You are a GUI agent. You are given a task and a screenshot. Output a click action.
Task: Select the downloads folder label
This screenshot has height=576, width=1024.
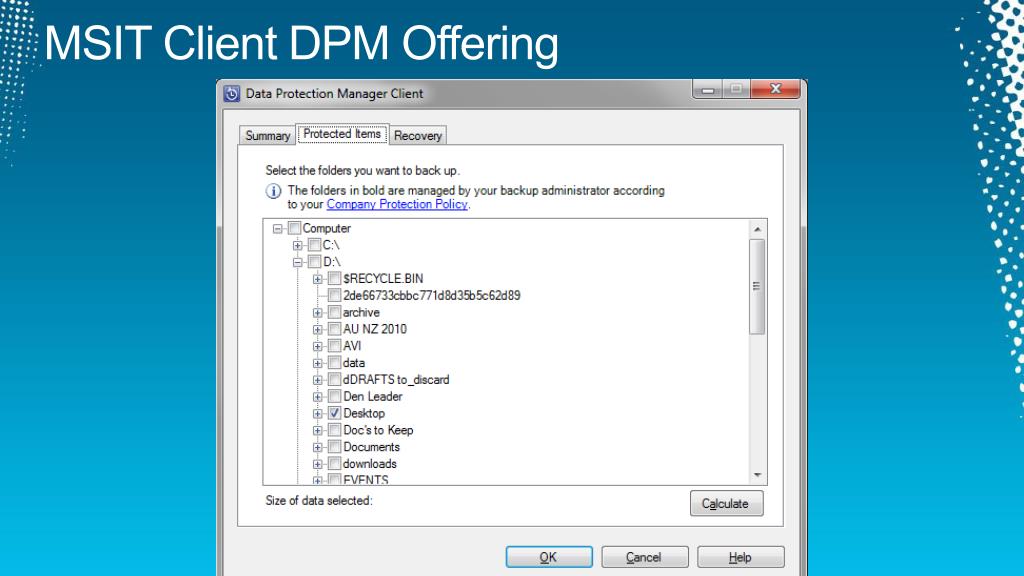pyautogui.click(x=370, y=464)
